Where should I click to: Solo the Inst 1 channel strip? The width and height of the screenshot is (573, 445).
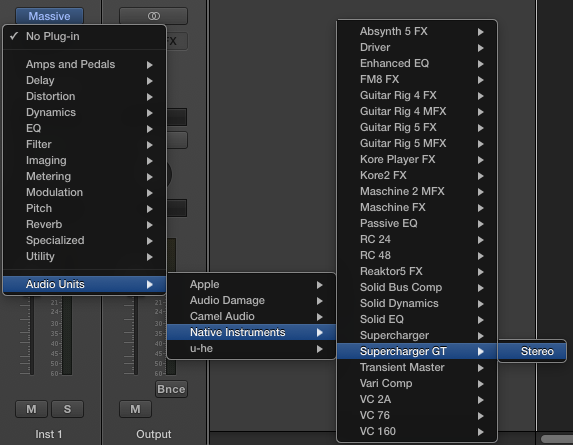tap(67, 409)
